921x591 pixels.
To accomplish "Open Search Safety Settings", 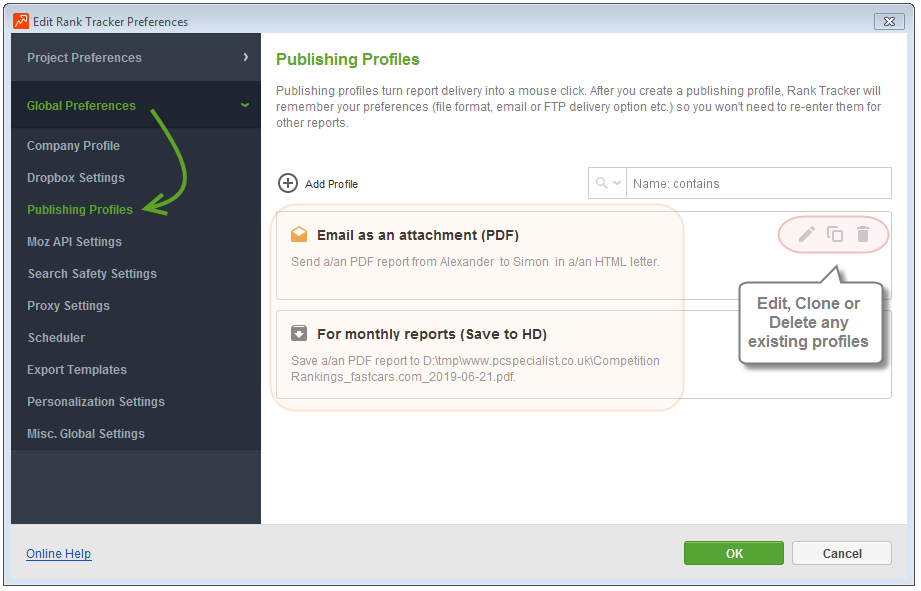I will click(x=92, y=274).
